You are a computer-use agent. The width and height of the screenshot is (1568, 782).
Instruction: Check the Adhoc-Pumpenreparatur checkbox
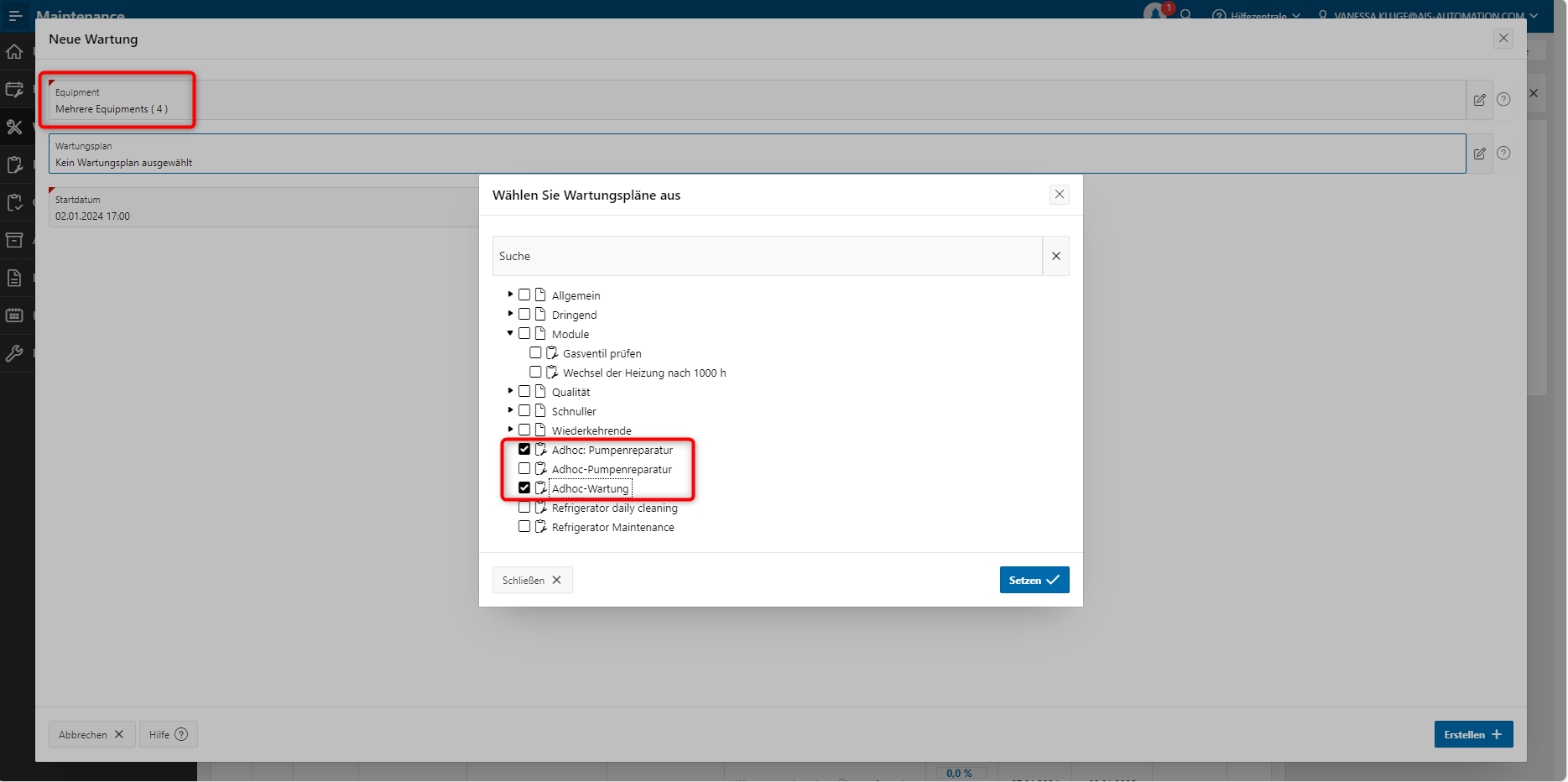[524, 469]
